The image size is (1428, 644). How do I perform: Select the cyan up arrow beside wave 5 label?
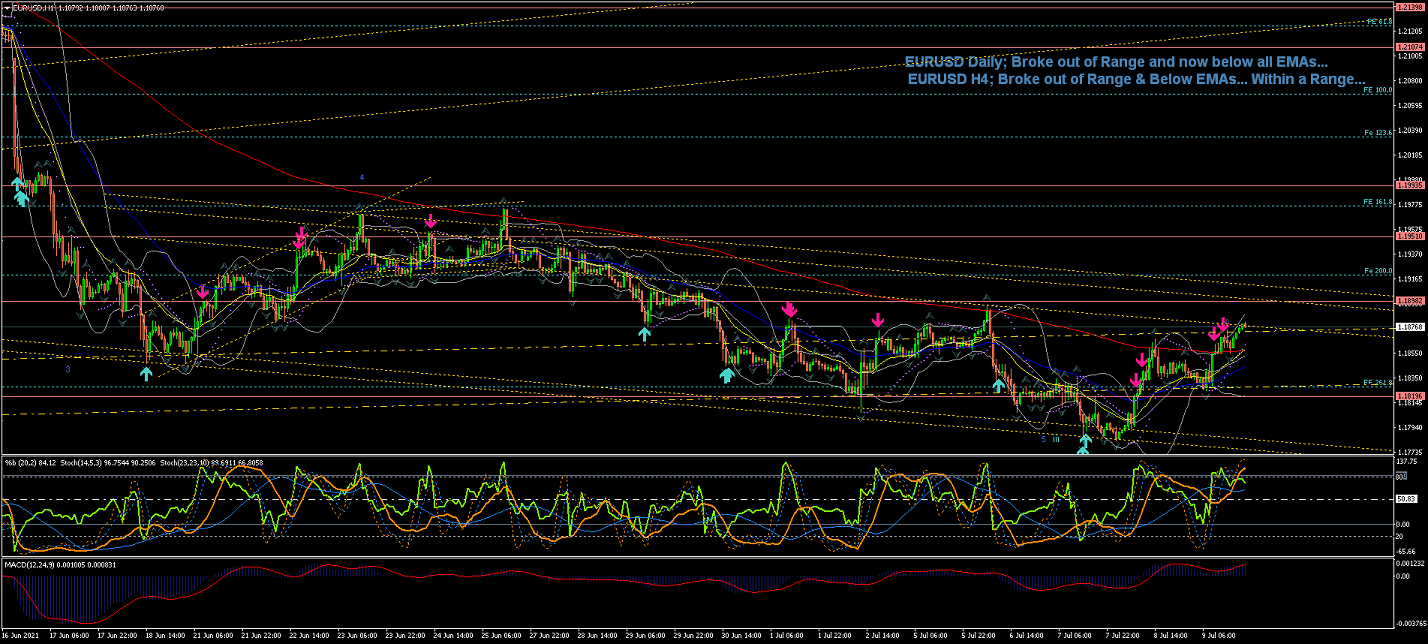(1084, 441)
